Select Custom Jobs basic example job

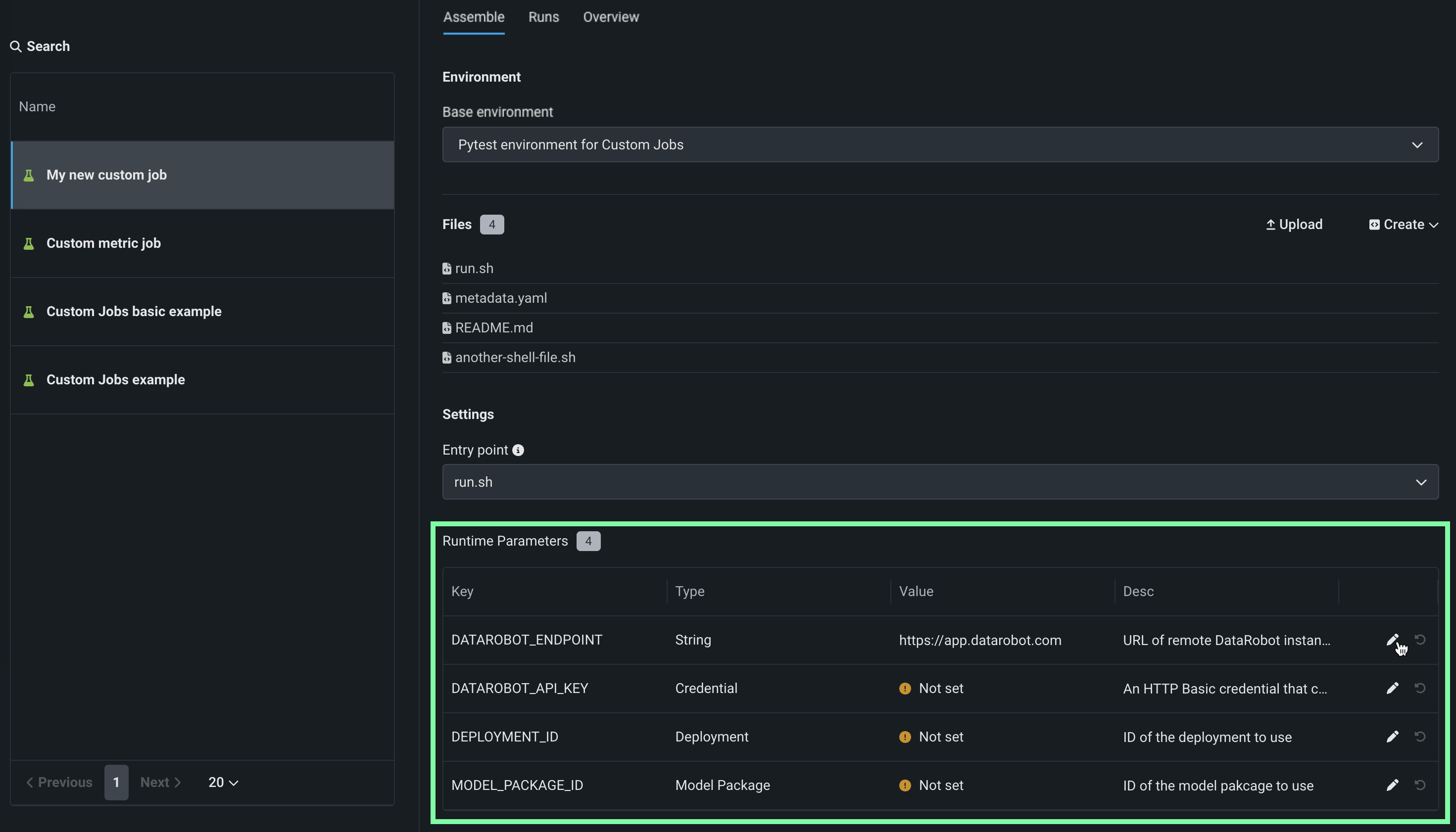[x=134, y=312]
